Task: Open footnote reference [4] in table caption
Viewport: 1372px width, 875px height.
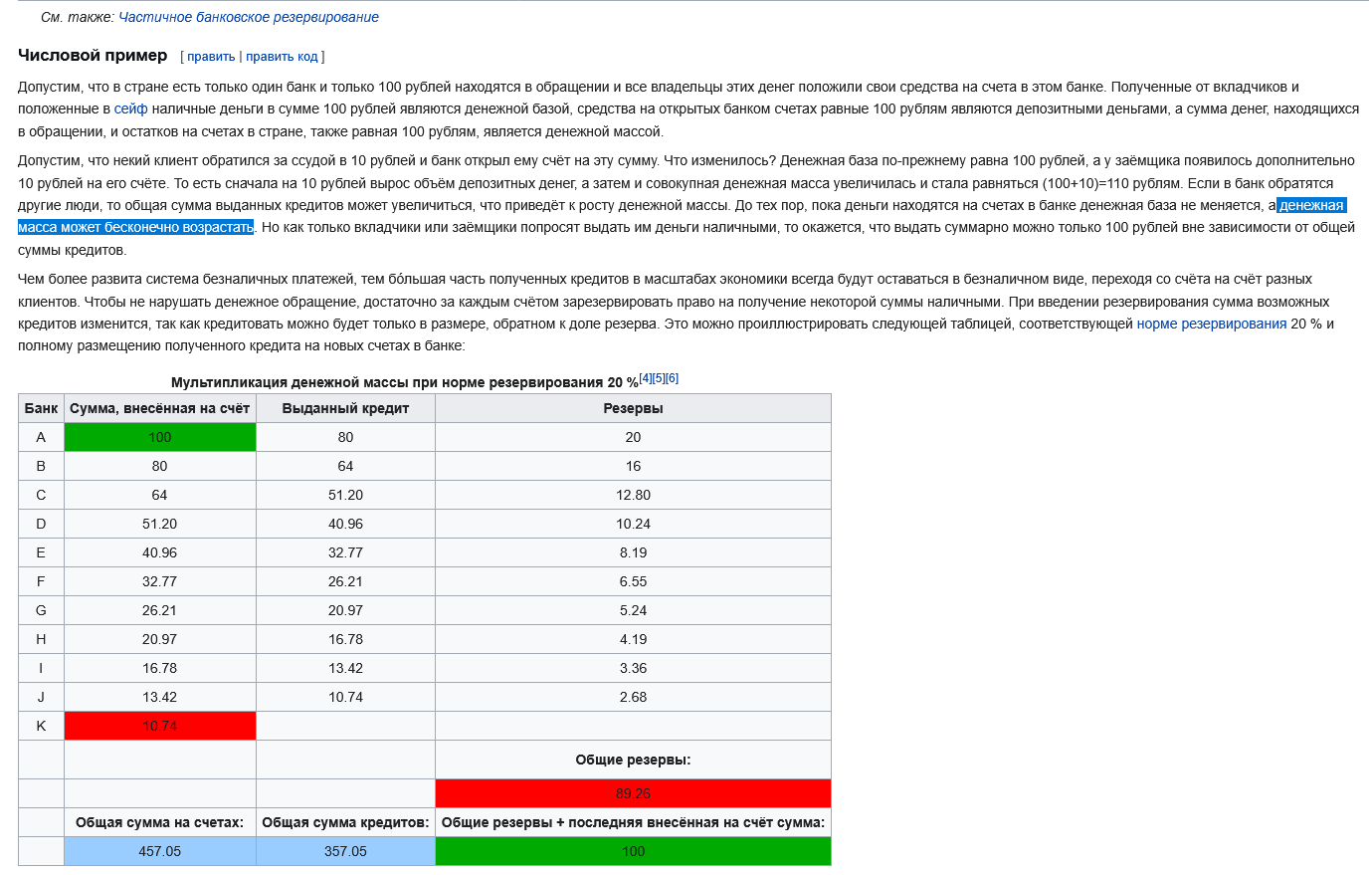Action: click(645, 378)
